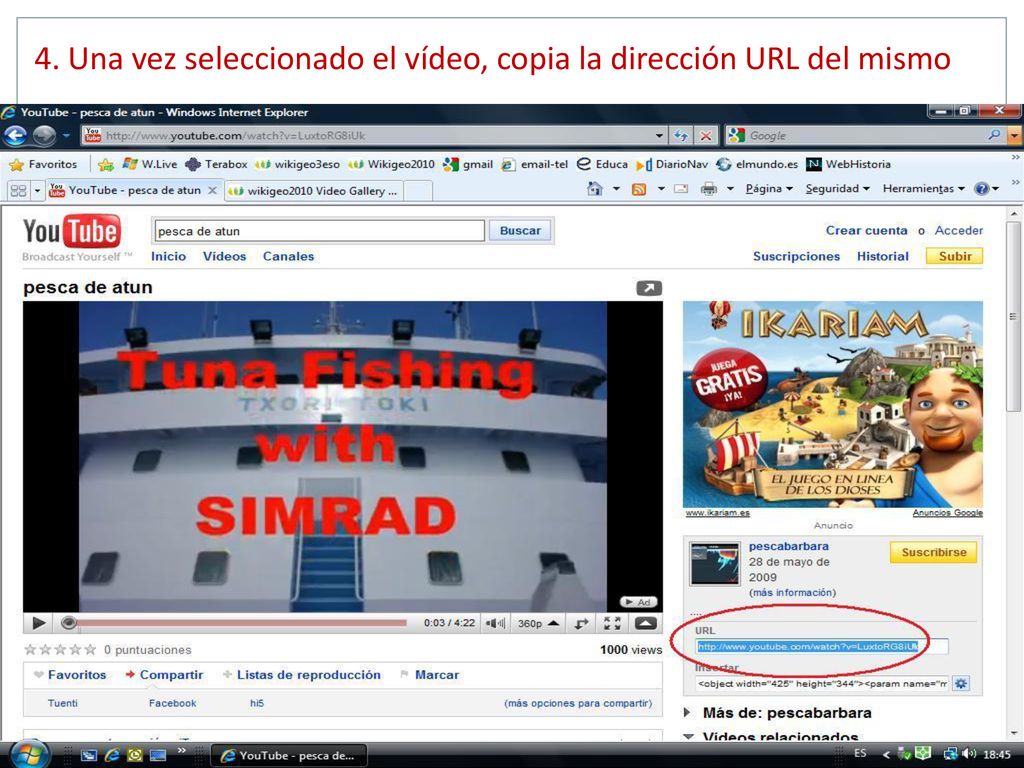Open Historial link
Screen dimensions: 1024x768
pos(883,257)
